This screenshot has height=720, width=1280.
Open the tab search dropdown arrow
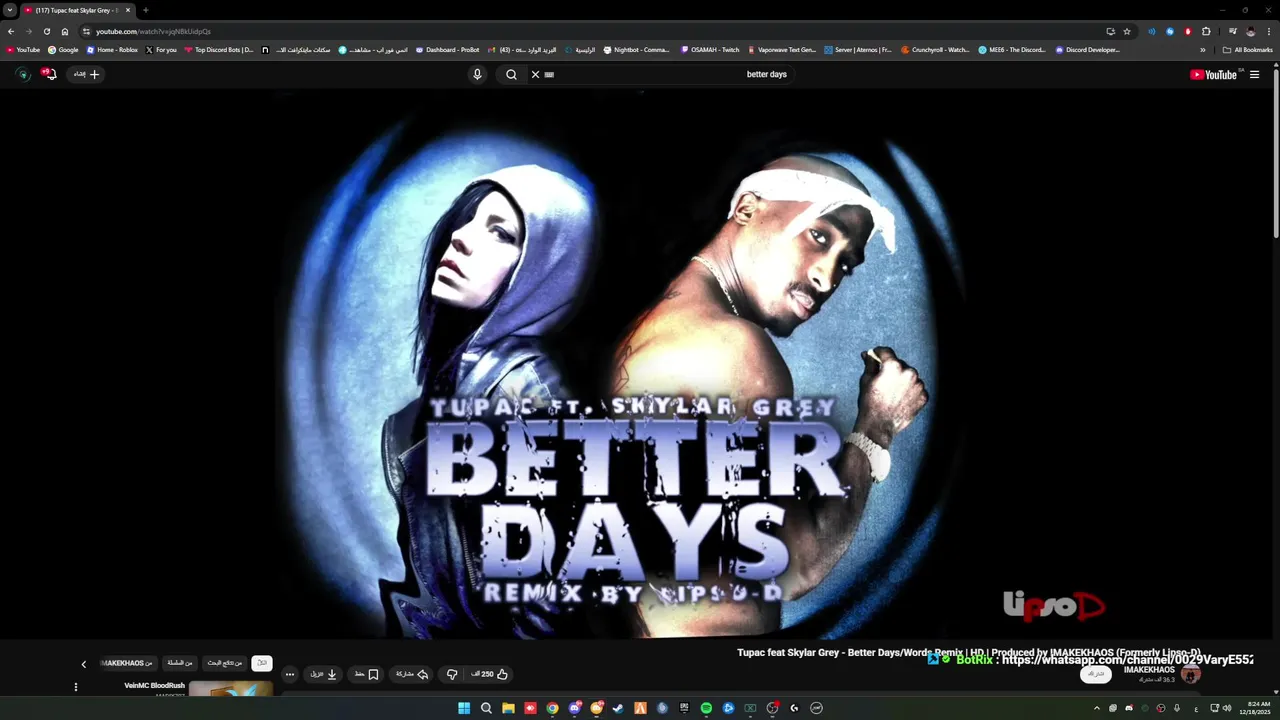coord(9,10)
